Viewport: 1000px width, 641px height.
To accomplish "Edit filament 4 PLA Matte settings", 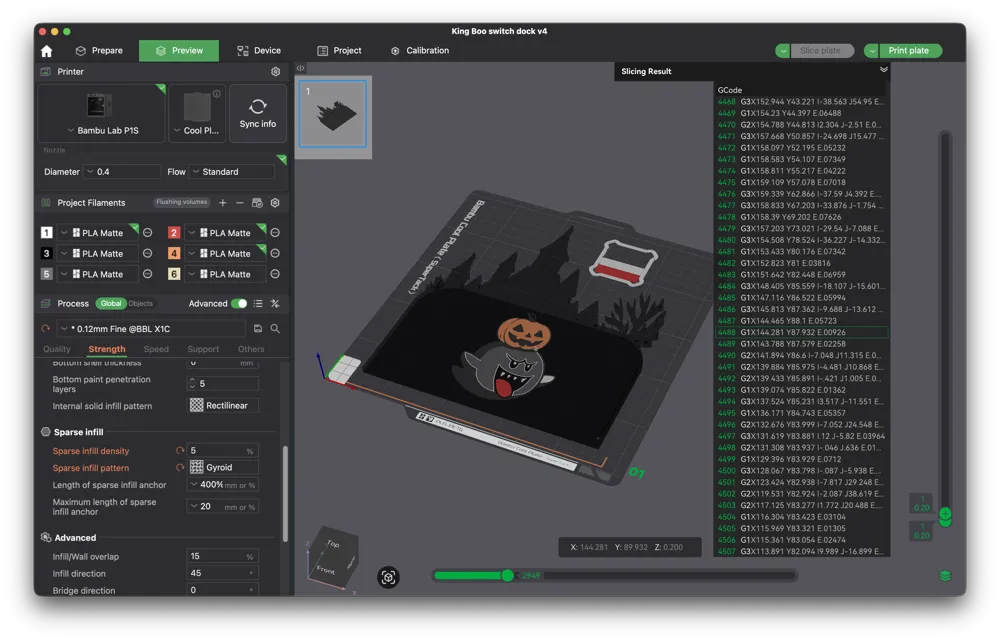I will coord(275,253).
